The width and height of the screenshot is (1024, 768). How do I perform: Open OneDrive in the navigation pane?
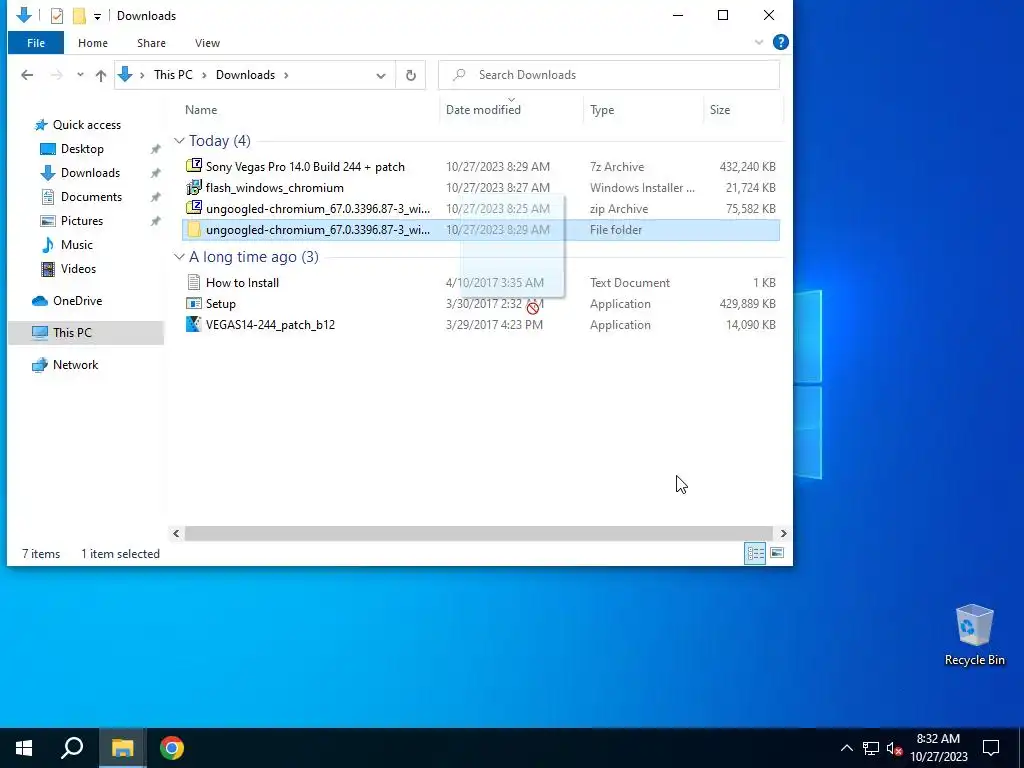pos(77,301)
